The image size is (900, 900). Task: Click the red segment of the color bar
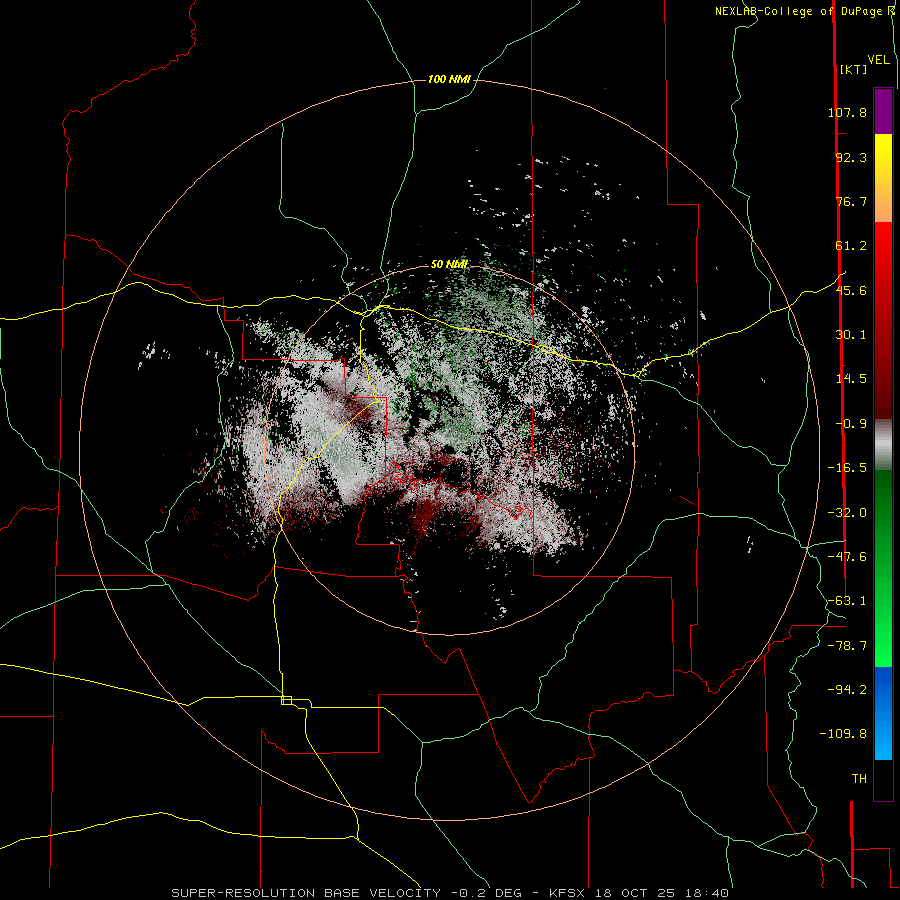[883, 320]
